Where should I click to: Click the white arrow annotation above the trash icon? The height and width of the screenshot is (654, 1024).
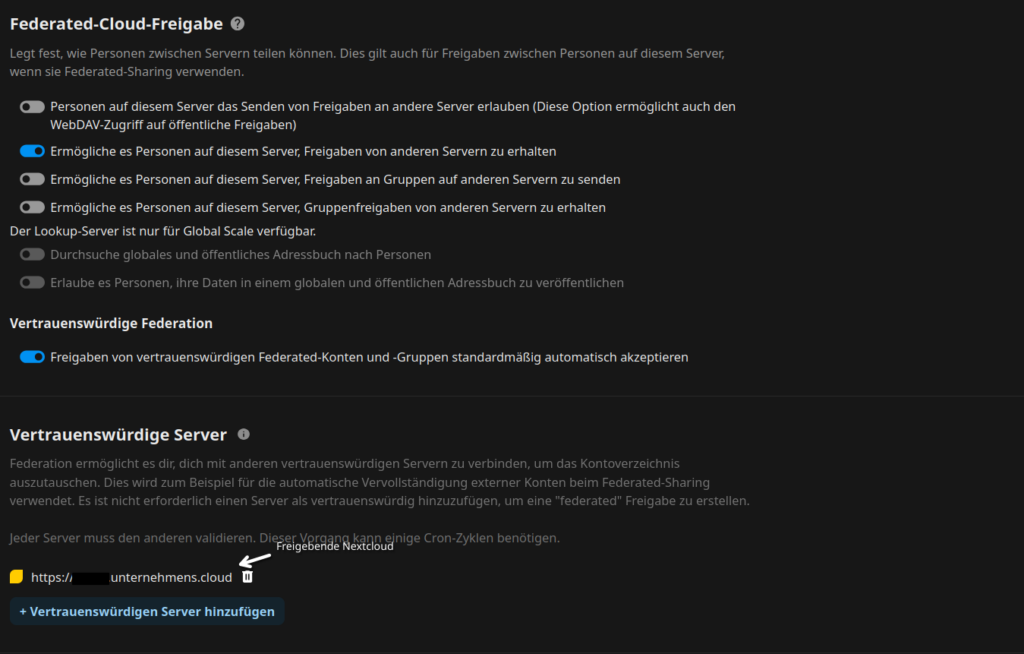(256, 560)
